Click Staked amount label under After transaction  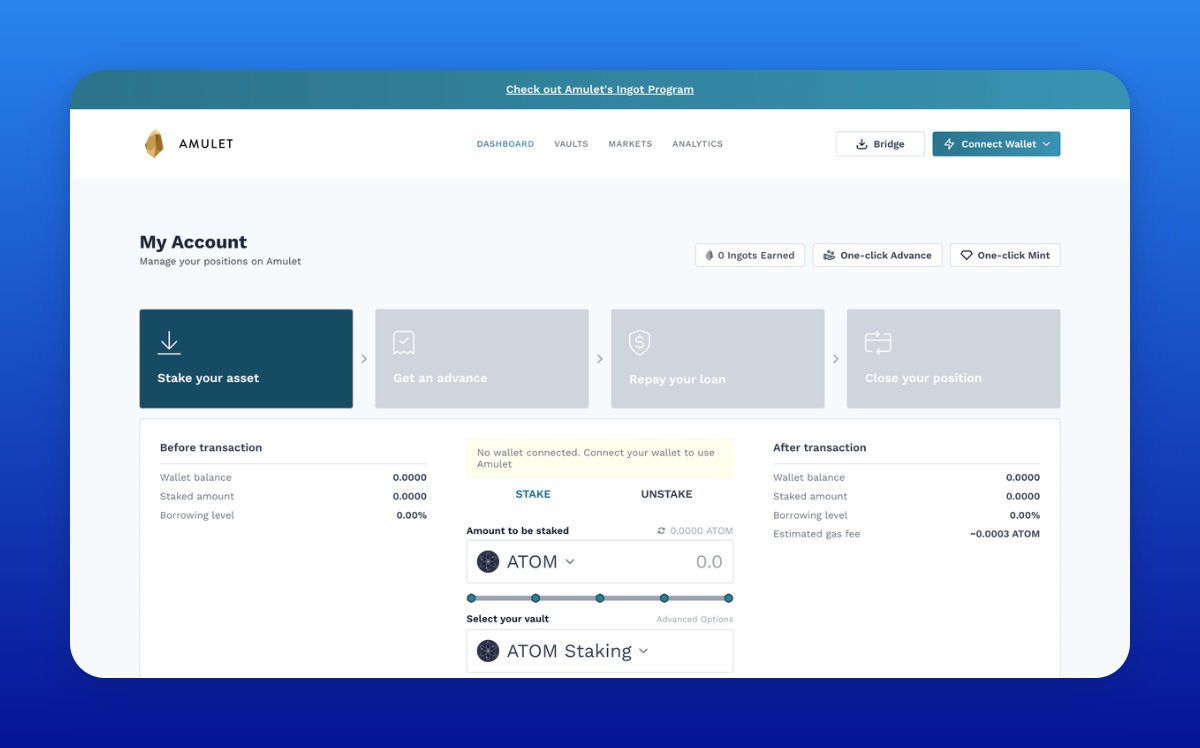[810, 496]
